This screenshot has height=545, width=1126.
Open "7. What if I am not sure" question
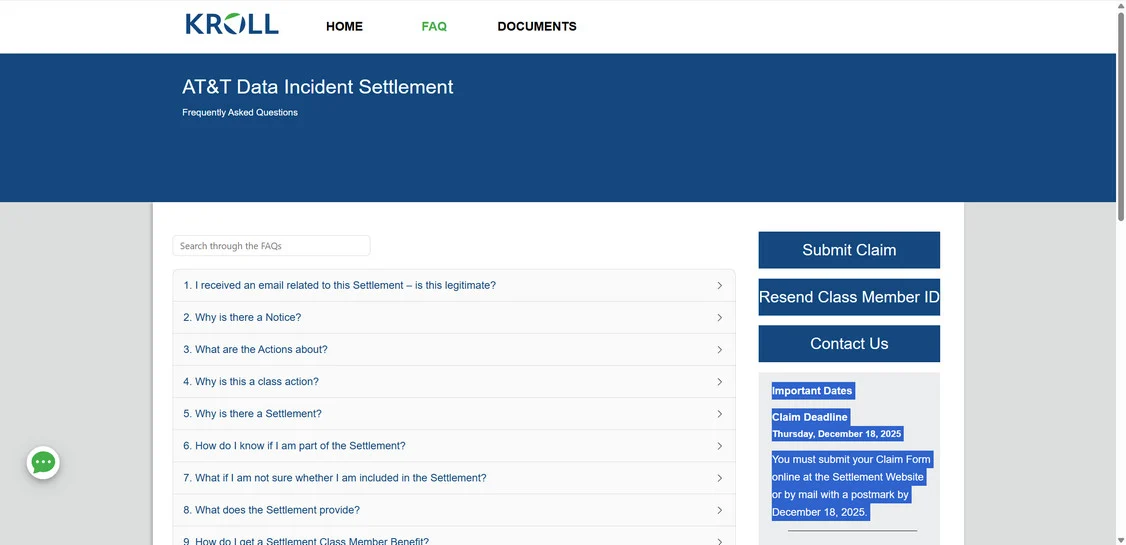335,478
